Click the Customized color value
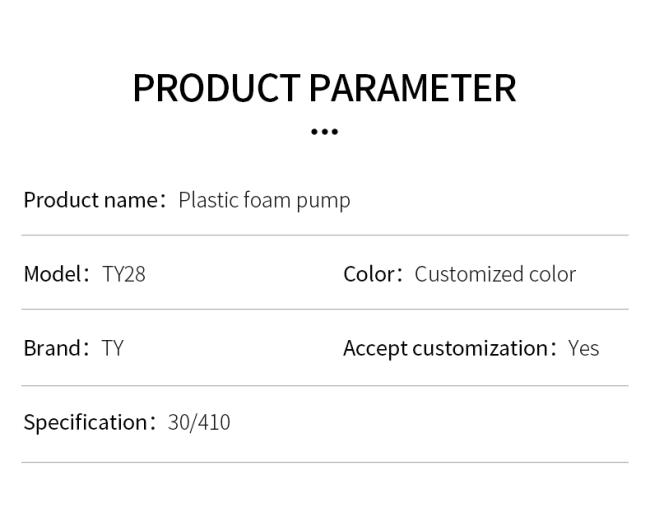Image resolution: width=650 pixels, height=531 pixels. [x=495, y=274]
